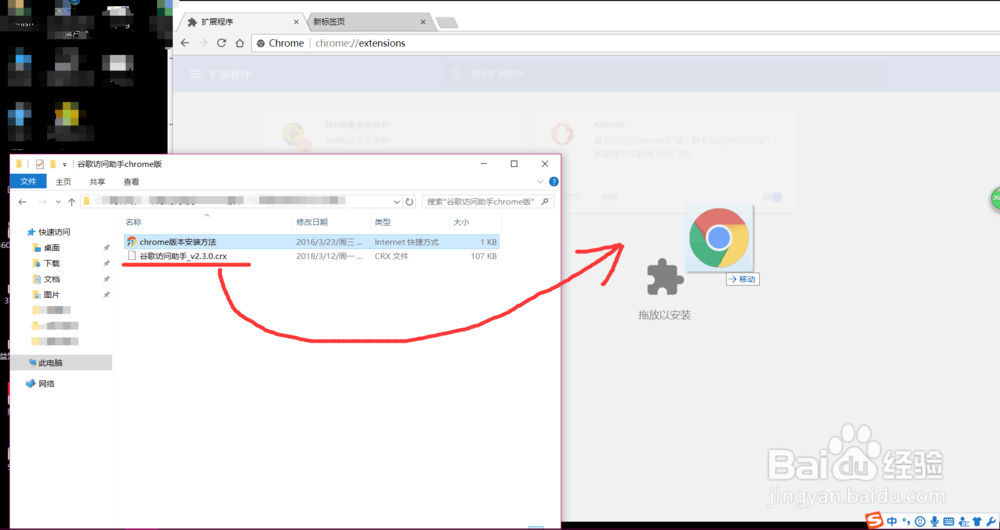Click the pin icon next to 下载
The width and height of the screenshot is (1000, 530).
pyautogui.click(x=106, y=263)
